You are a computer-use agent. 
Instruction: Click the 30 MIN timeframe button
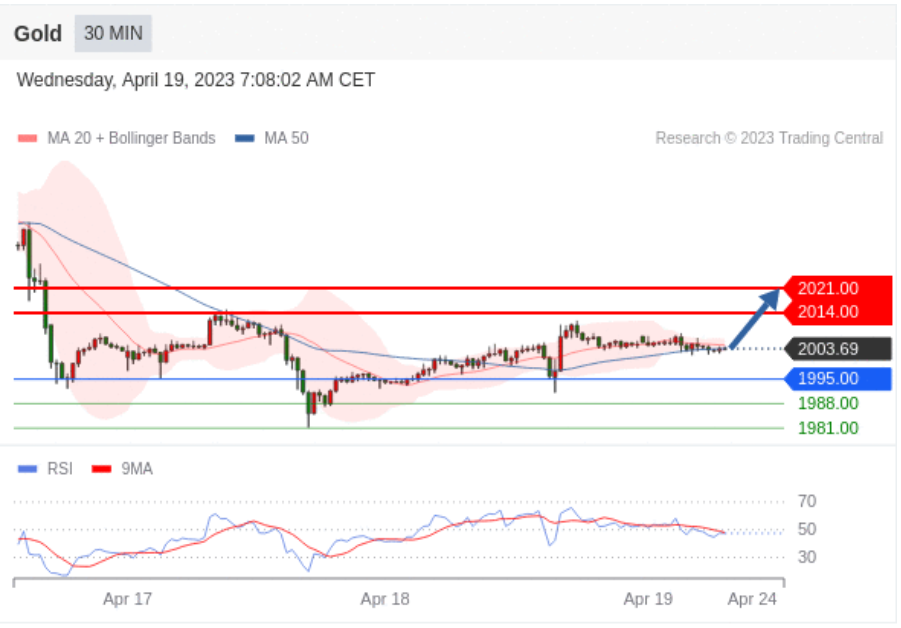tap(113, 33)
